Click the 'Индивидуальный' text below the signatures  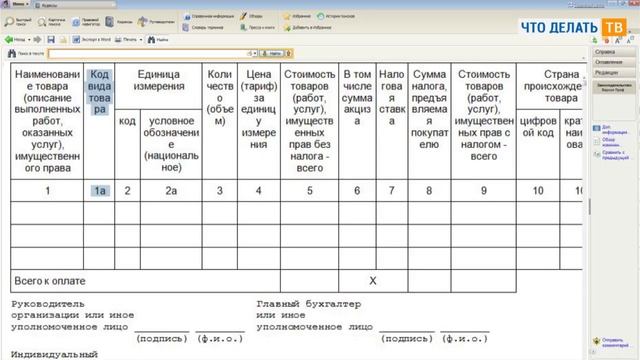[54, 355]
